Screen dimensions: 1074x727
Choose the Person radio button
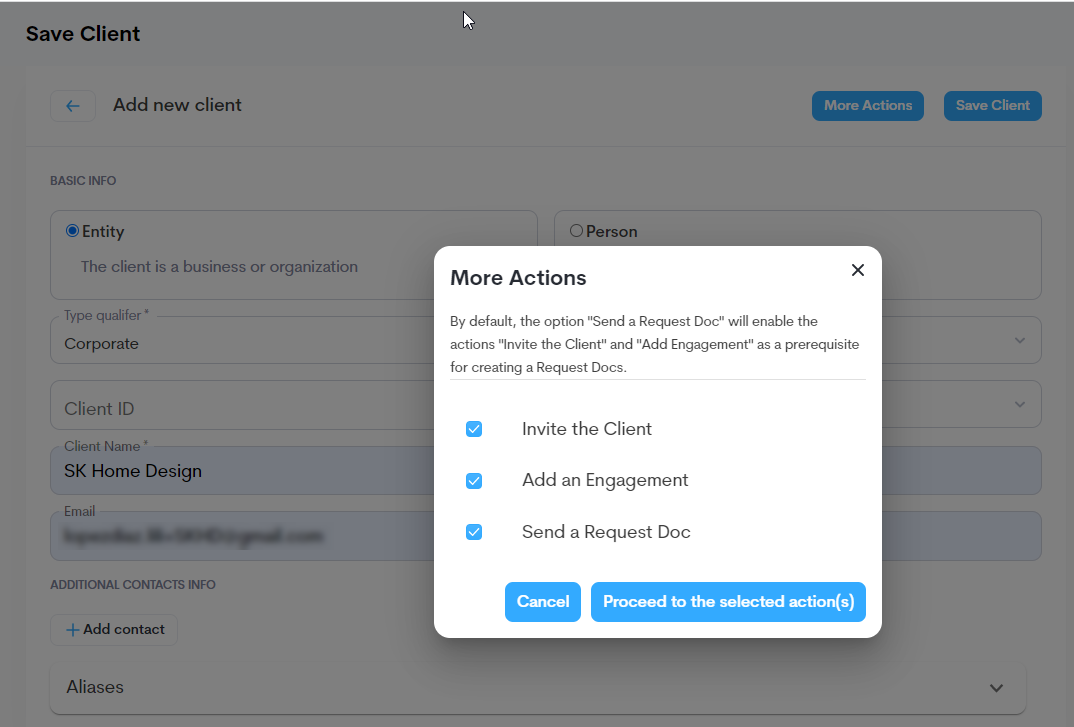pyautogui.click(x=576, y=231)
